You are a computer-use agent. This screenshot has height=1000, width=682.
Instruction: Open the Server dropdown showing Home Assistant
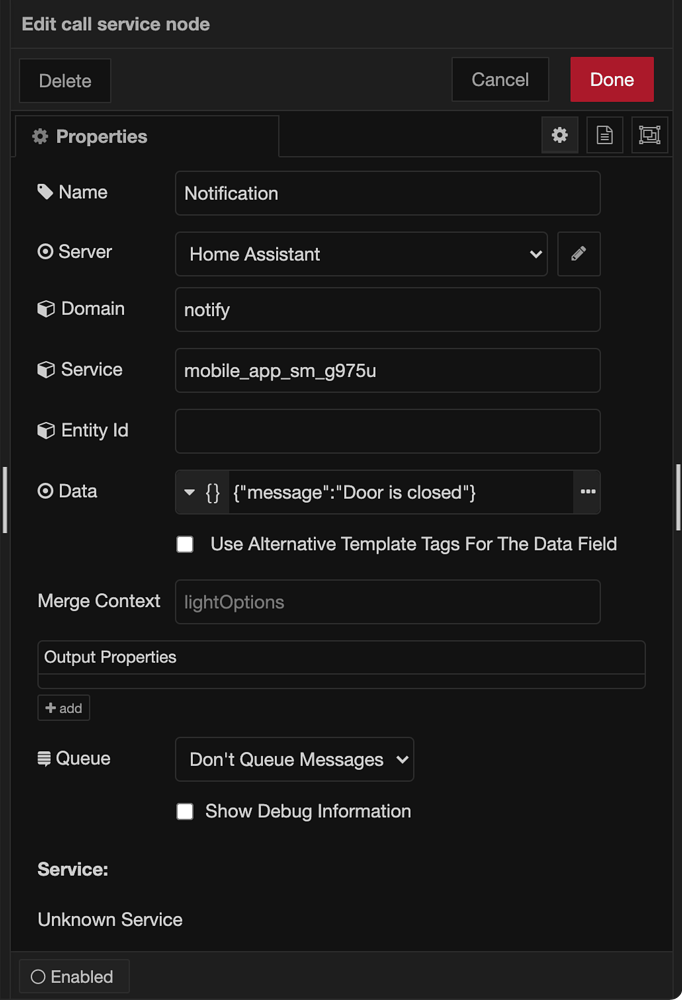[360, 254]
